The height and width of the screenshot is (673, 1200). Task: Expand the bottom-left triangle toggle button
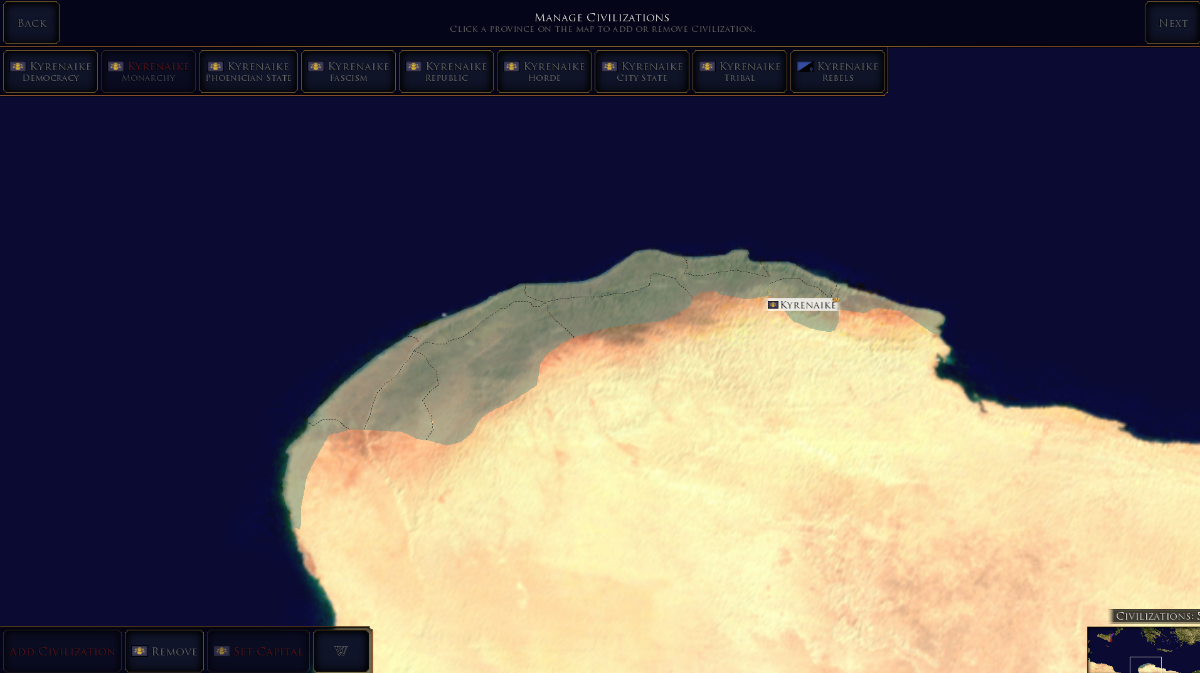coord(341,651)
